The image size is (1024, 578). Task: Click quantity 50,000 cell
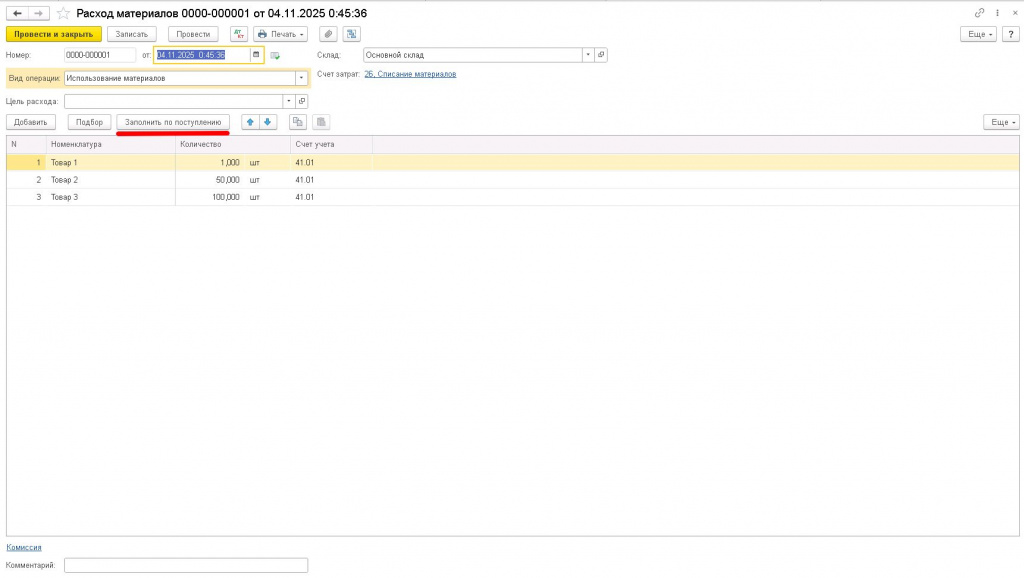209,180
